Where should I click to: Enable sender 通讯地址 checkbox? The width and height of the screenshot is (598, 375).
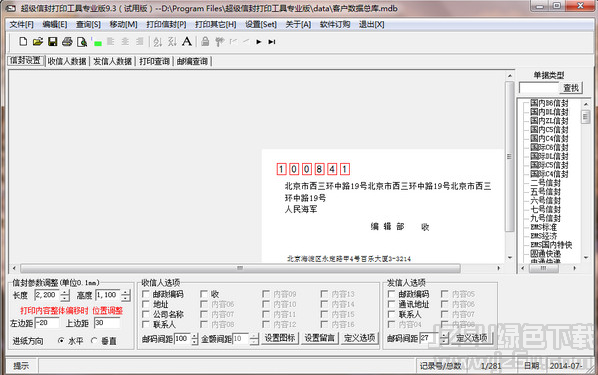pyautogui.click(x=391, y=304)
